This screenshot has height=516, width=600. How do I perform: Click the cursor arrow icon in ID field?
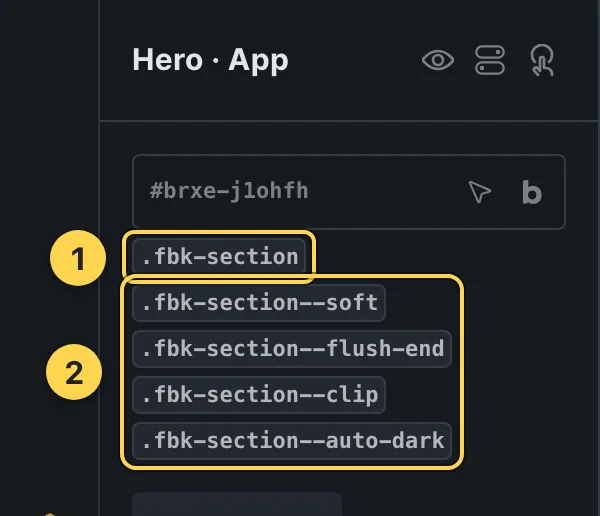click(479, 192)
